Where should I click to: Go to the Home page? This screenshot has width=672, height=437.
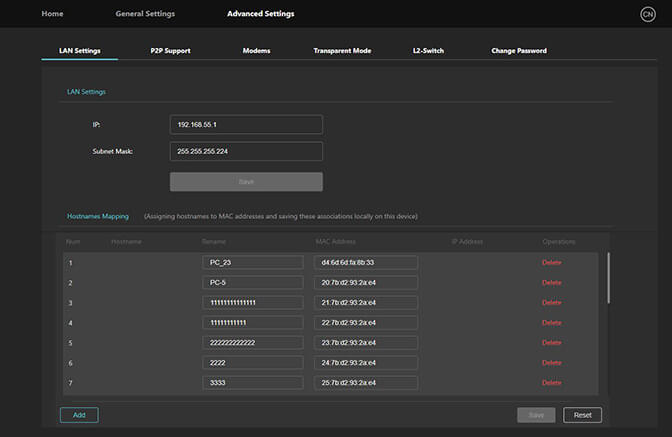coord(52,14)
